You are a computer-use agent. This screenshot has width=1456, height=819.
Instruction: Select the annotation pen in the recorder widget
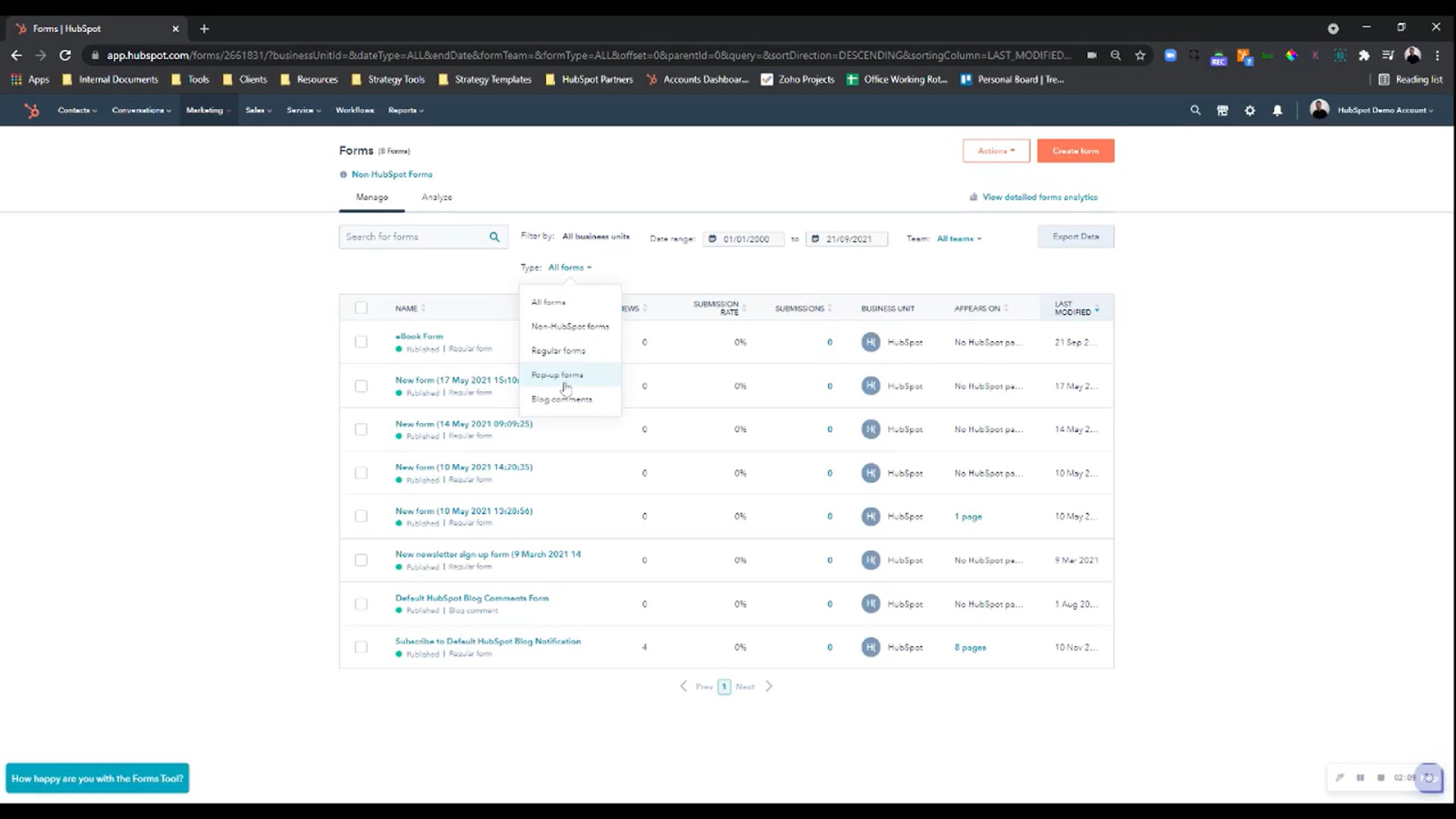pyautogui.click(x=1341, y=777)
